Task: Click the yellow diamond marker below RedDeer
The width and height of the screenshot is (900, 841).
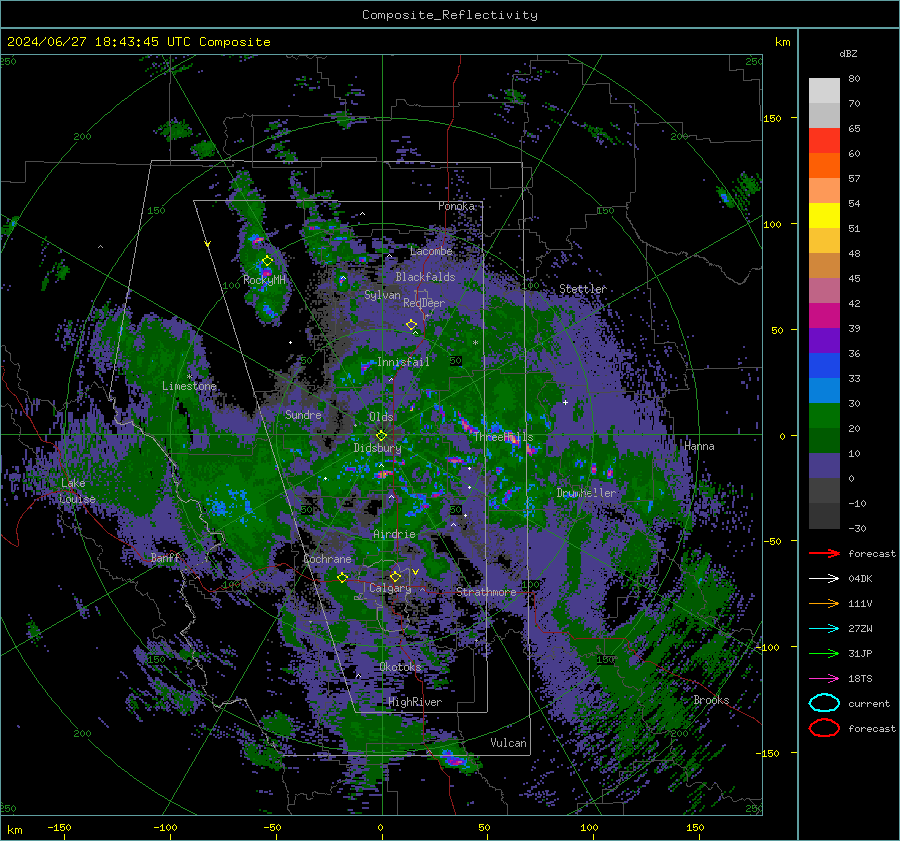Action: click(412, 325)
